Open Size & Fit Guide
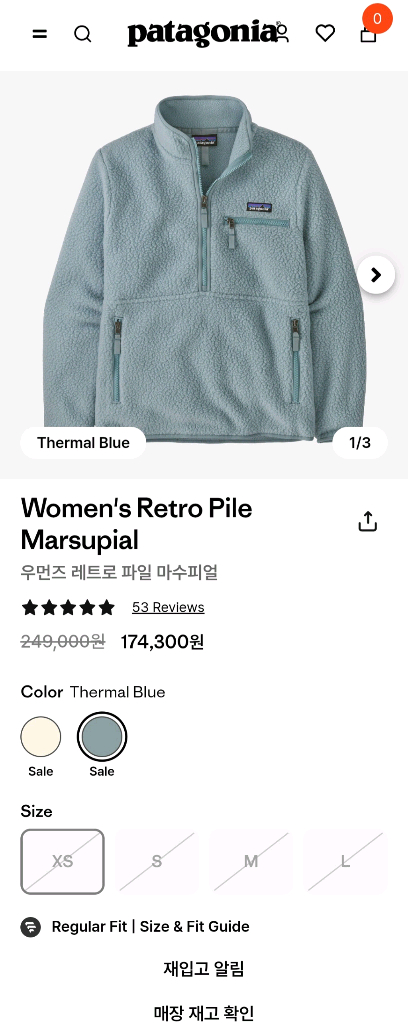The image size is (408, 1024). point(195,926)
